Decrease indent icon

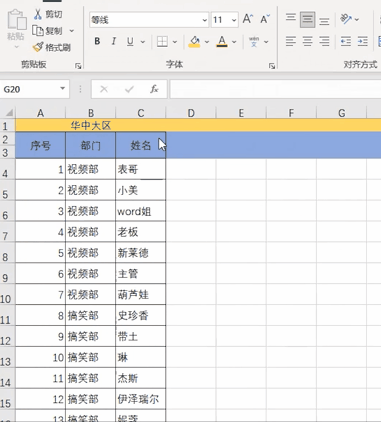pyautogui.click(x=346, y=42)
